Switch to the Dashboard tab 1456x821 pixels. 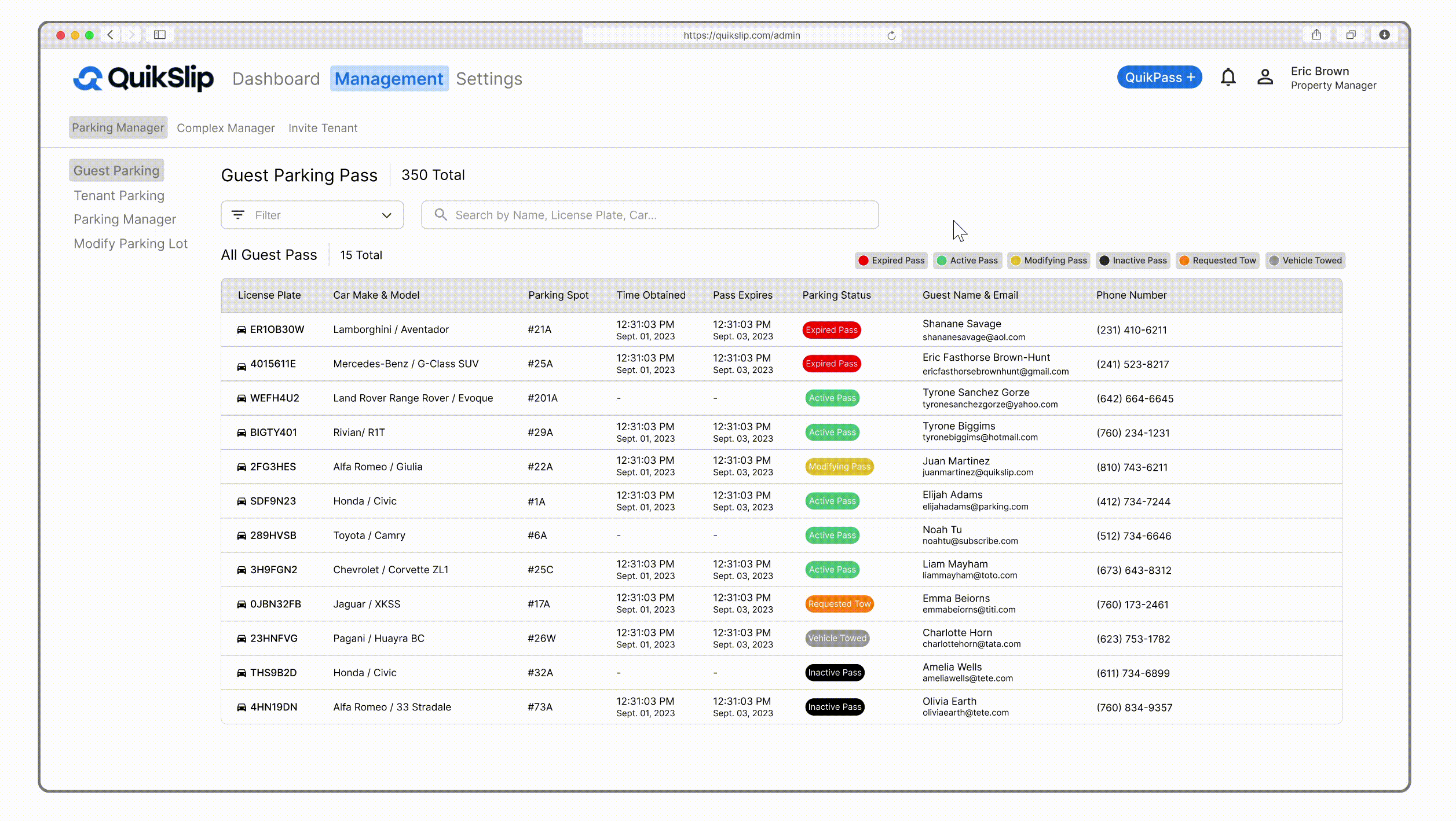click(x=276, y=79)
